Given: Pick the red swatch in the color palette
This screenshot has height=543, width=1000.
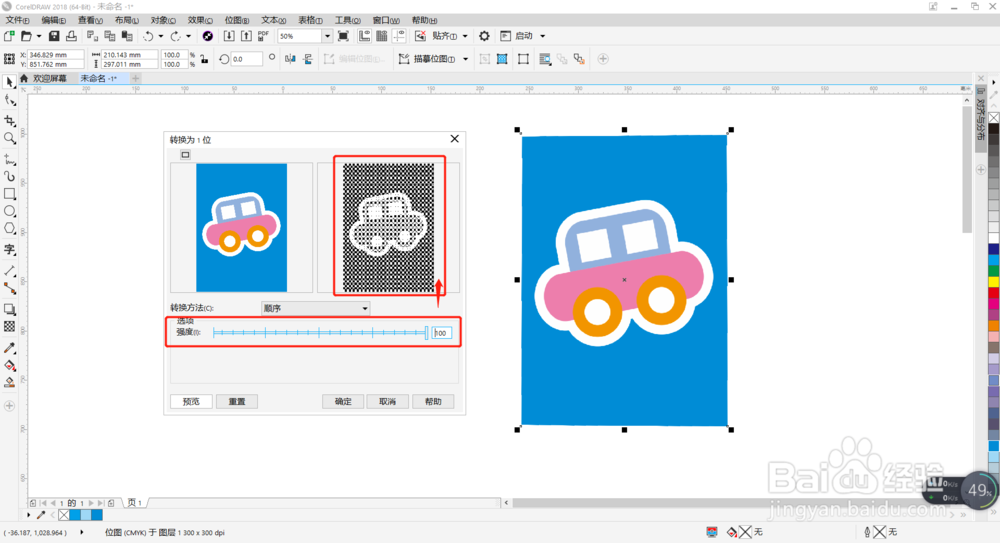Looking at the screenshot, I should pyautogui.click(x=994, y=292).
